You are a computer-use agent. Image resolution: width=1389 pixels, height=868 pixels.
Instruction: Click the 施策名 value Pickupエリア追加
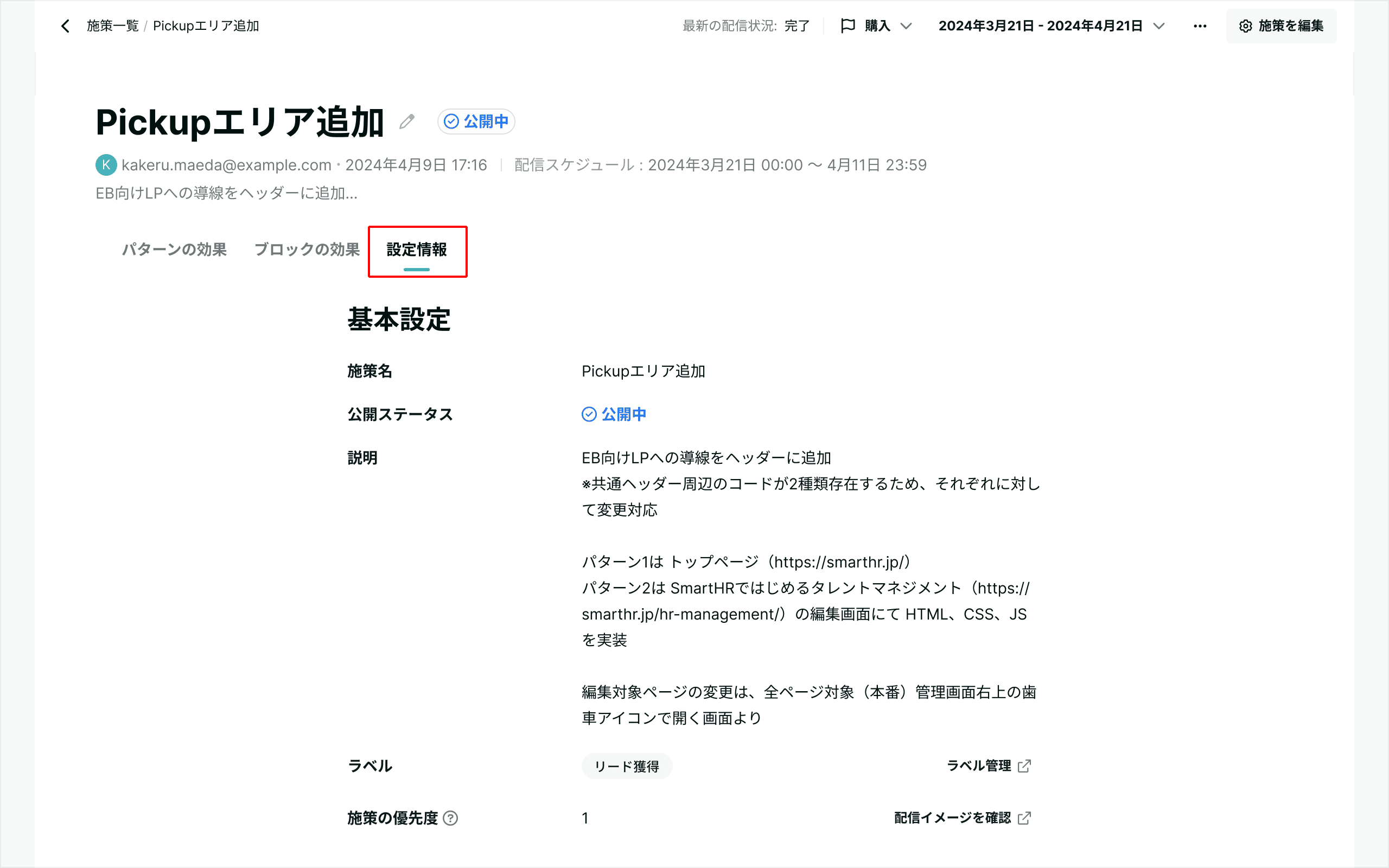click(643, 371)
